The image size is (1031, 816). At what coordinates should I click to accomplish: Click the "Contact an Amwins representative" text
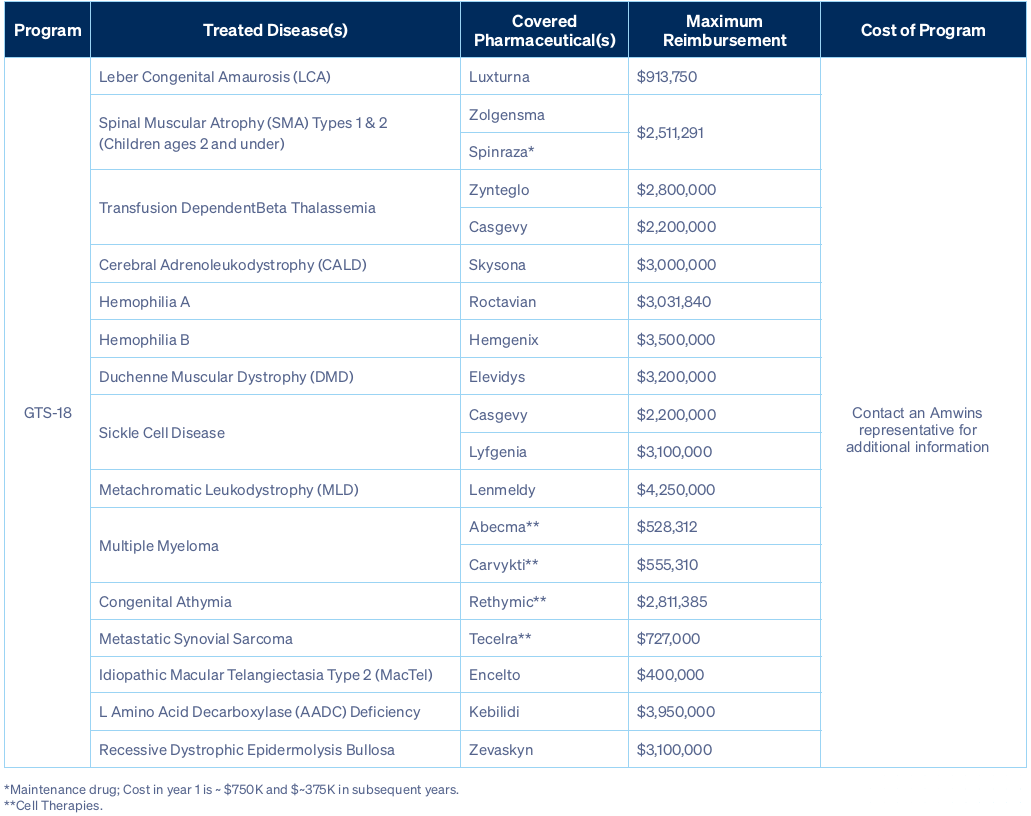coord(917,430)
